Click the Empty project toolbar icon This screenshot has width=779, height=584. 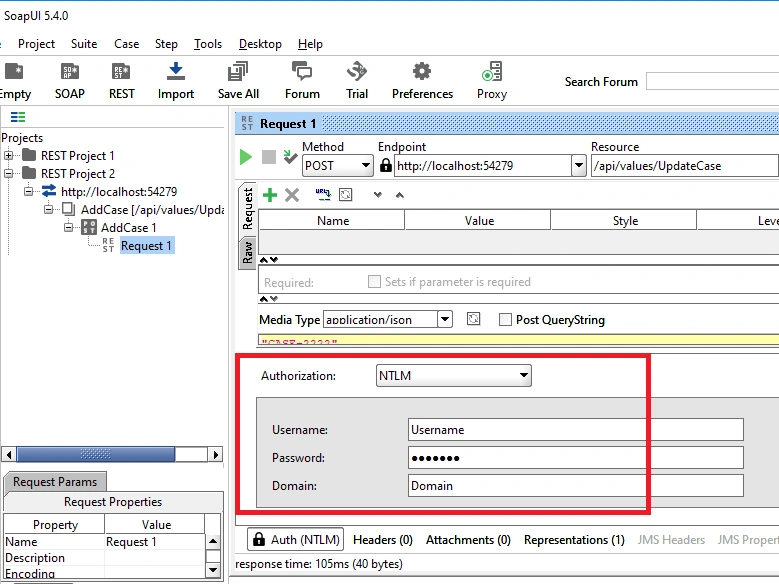(x=14, y=72)
